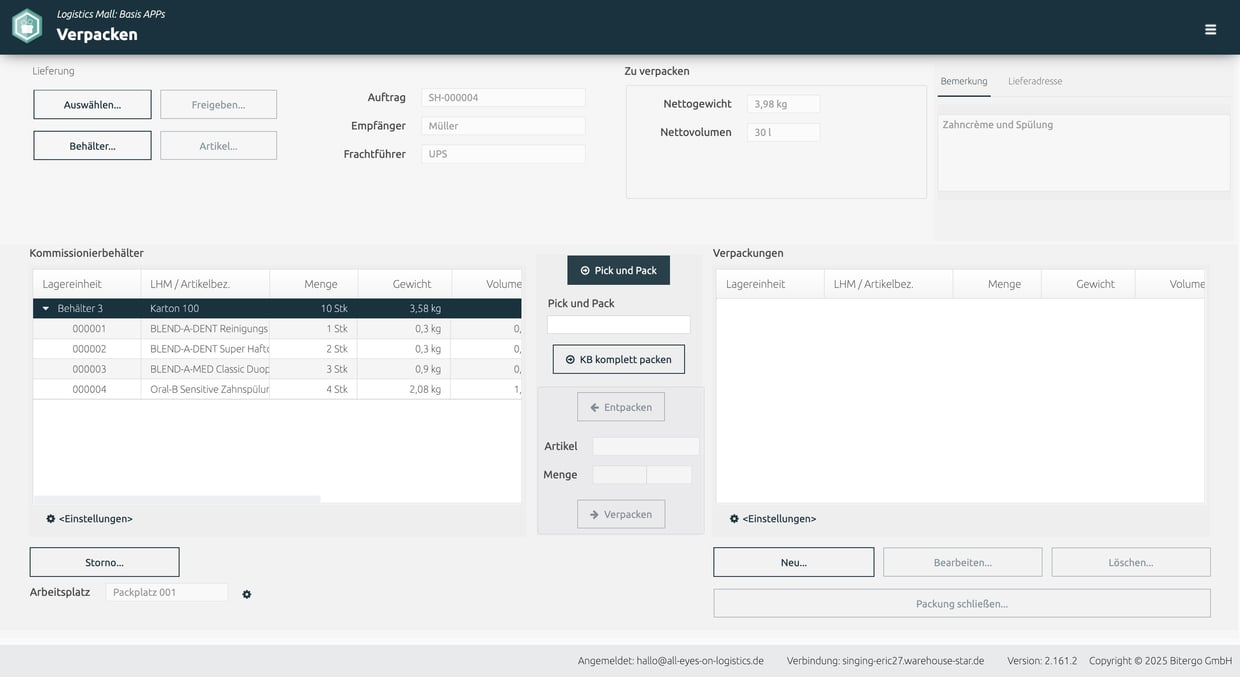Click the Empfänger field Müller
Screen dimensions: 1240x677
pyautogui.click(x=503, y=126)
